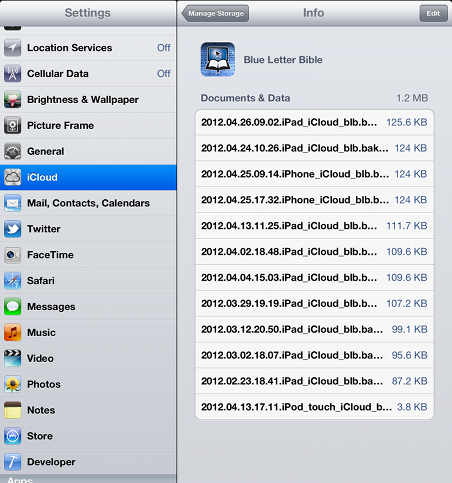
Task: Tap the Twitter bird icon
Action: click(x=13, y=229)
